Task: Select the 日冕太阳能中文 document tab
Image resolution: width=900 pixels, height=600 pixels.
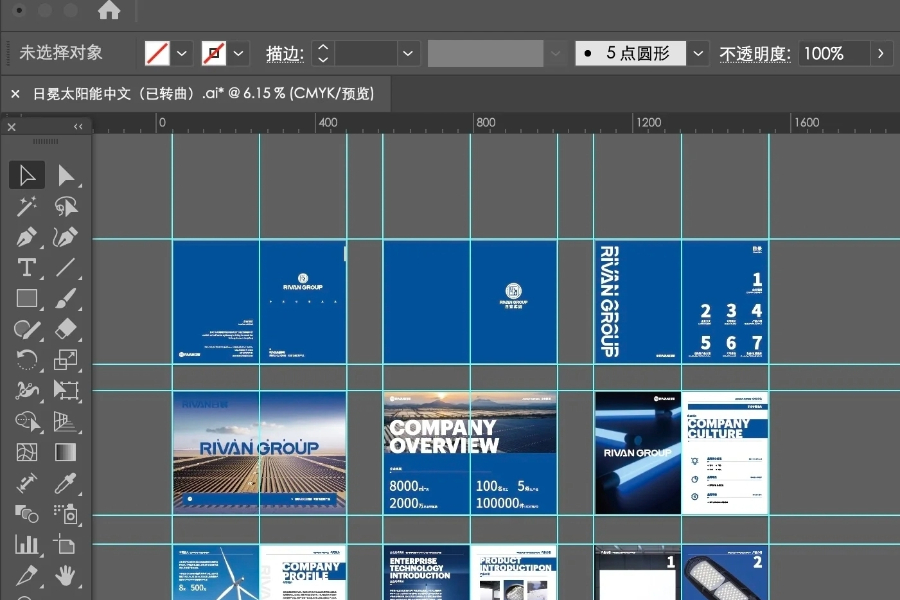Action: [203, 94]
